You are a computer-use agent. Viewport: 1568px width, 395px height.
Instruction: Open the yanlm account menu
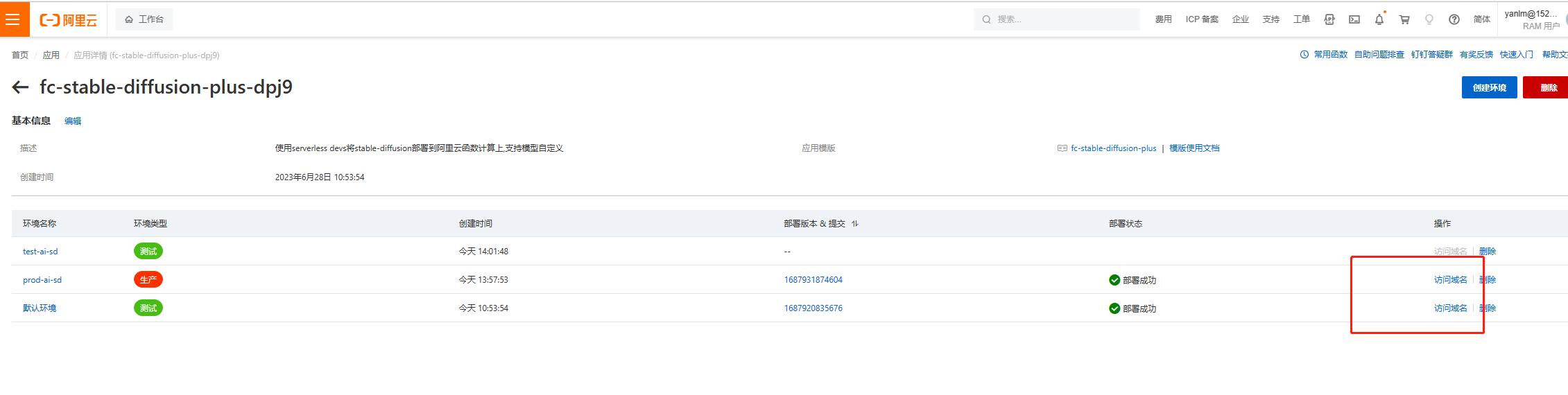click(1533, 19)
